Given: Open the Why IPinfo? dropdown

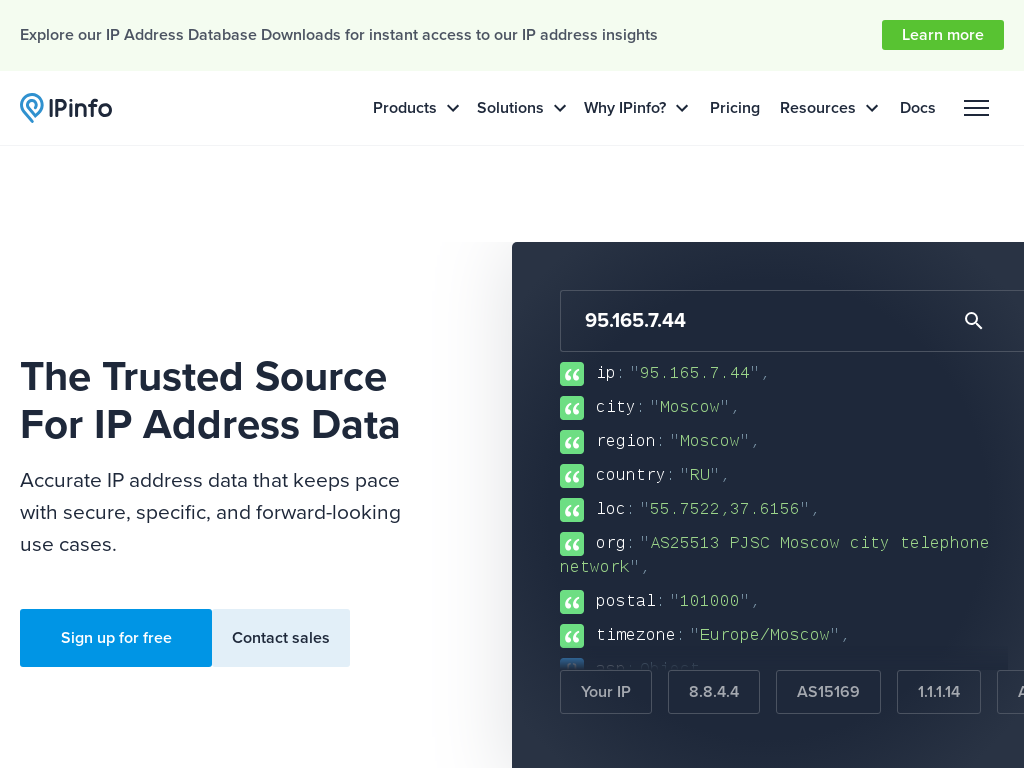Looking at the screenshot, I should (x=636, y=108).
